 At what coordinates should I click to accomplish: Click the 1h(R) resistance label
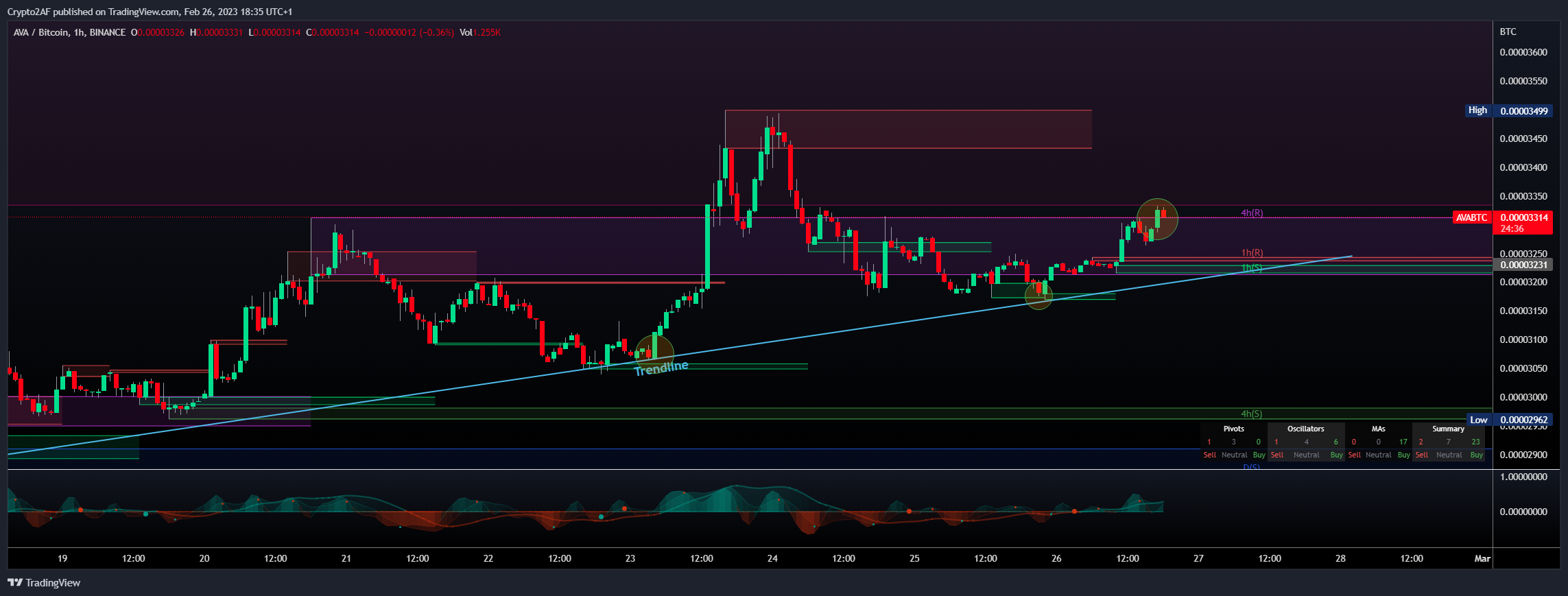pyautogui.click(x=1252, y=253)
